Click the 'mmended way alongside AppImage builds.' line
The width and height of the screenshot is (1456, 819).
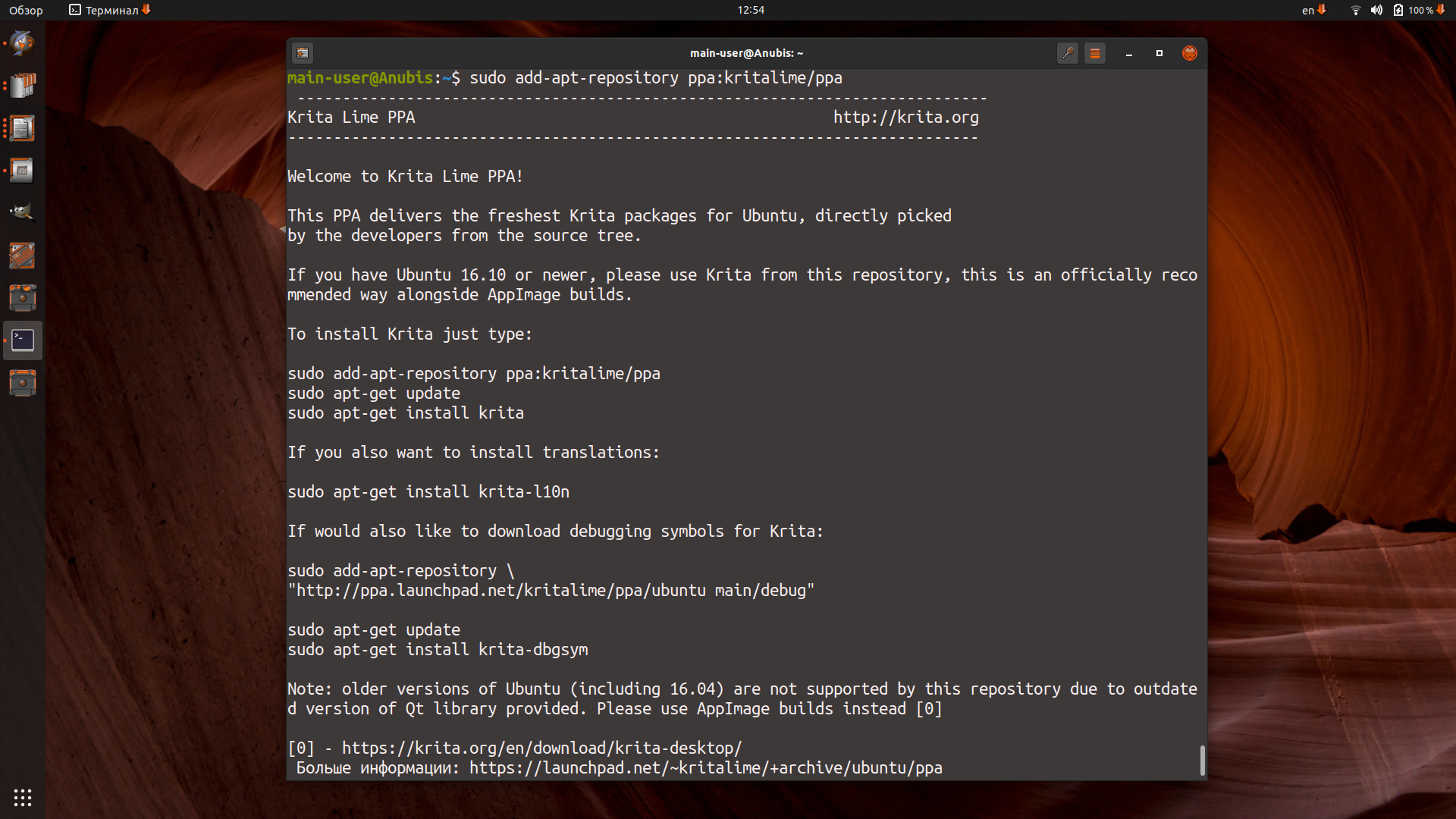[460, 295]
